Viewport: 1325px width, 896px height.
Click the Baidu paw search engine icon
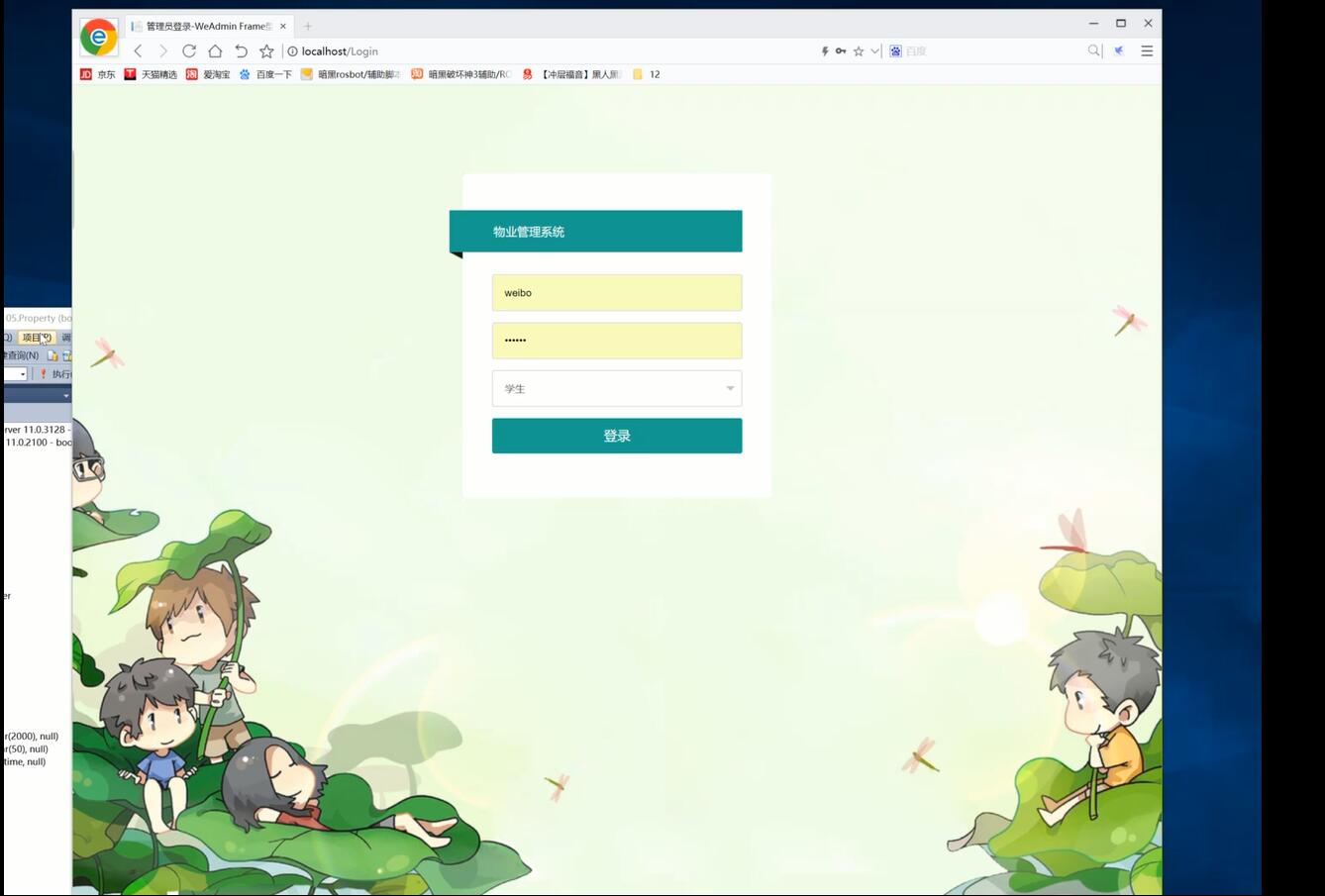tap(895, 51)
